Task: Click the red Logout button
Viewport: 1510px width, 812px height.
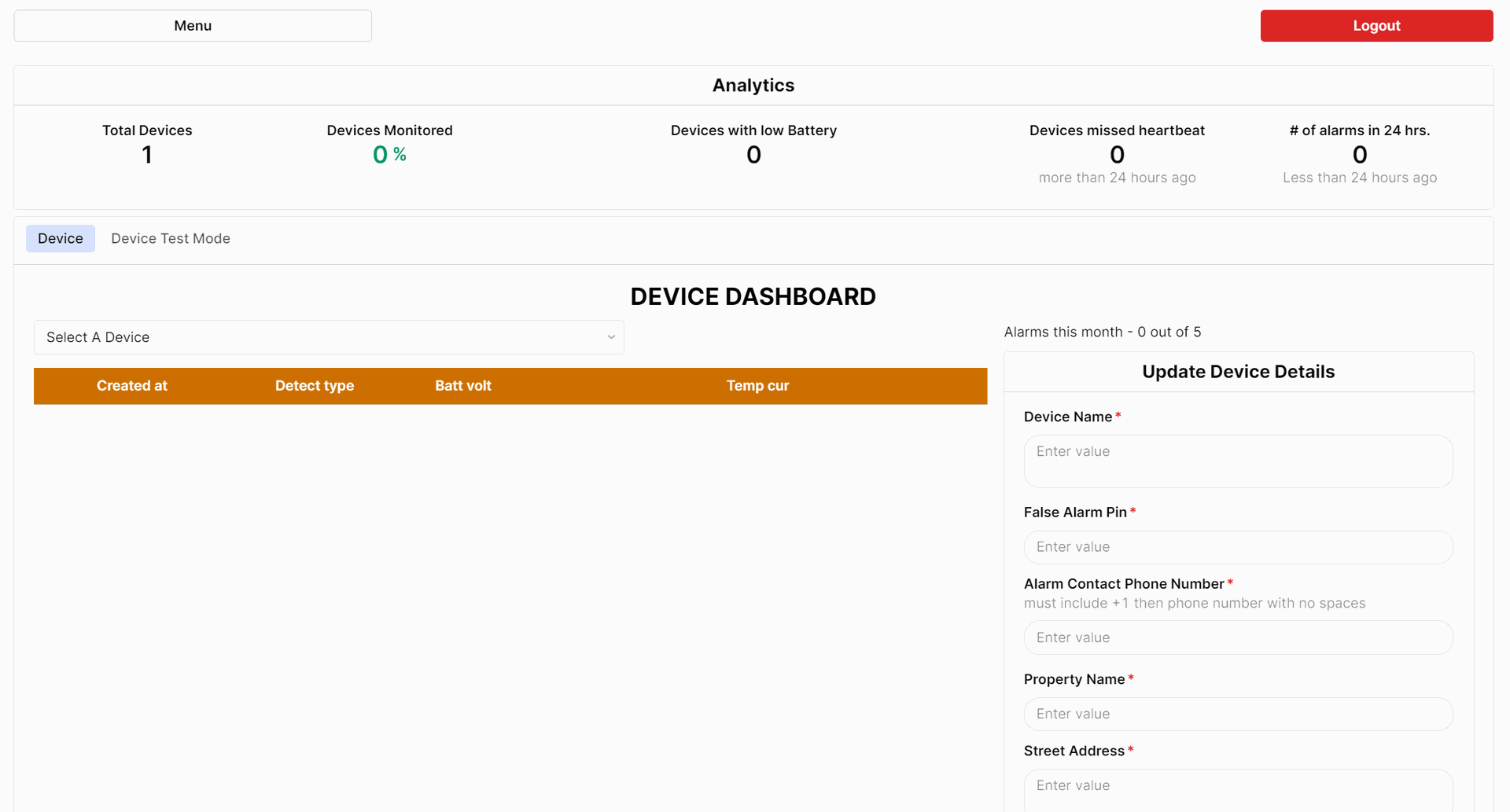Action: pos(1376,26)
